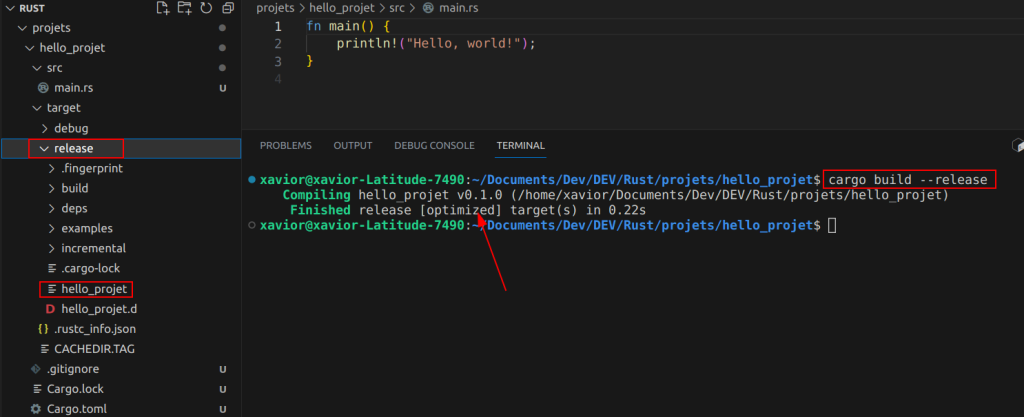Image resolution: width=1024 pixels, height=417 pixels.
Task: Expand the debug folder
Action: (44, 128)
